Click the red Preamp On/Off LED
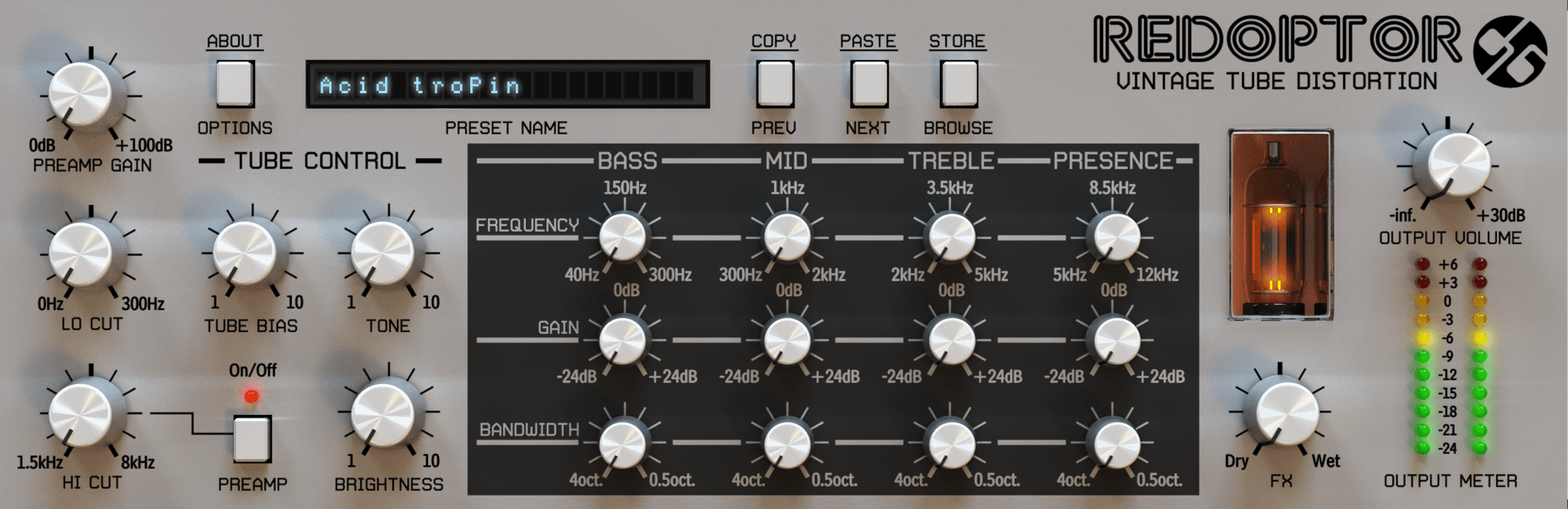Viewport: 1568px width, 509px height. click(252, 395)
